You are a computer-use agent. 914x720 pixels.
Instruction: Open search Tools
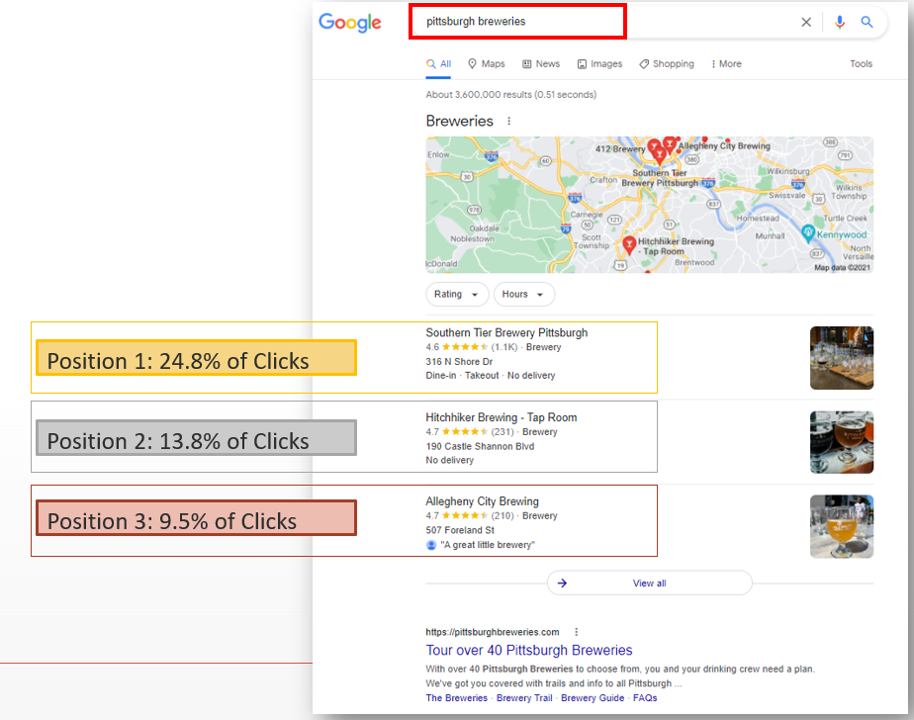click(x=861, y=64)
